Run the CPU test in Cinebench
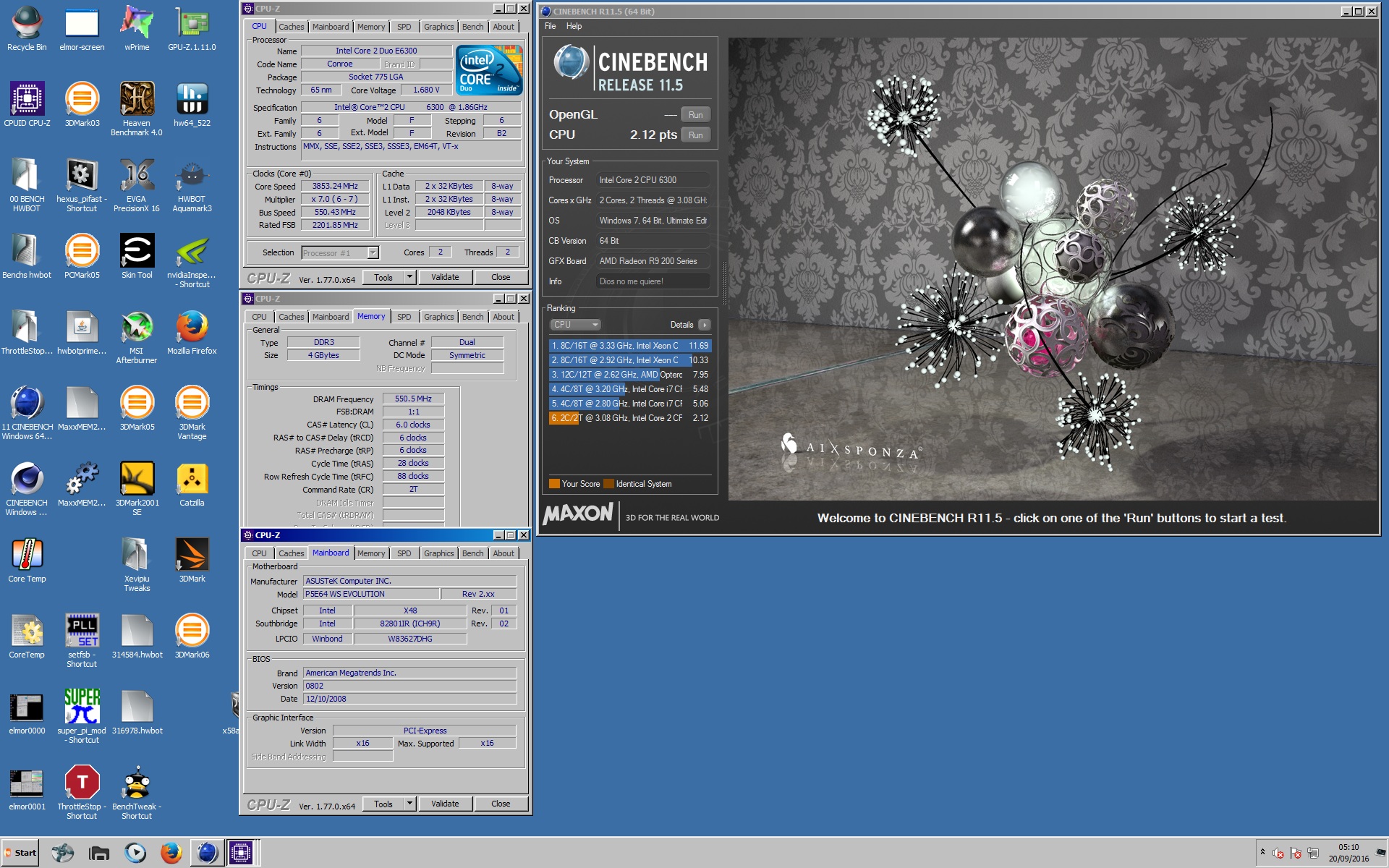The width and height of the screenshot is (1389, 868). coord(695,135)
